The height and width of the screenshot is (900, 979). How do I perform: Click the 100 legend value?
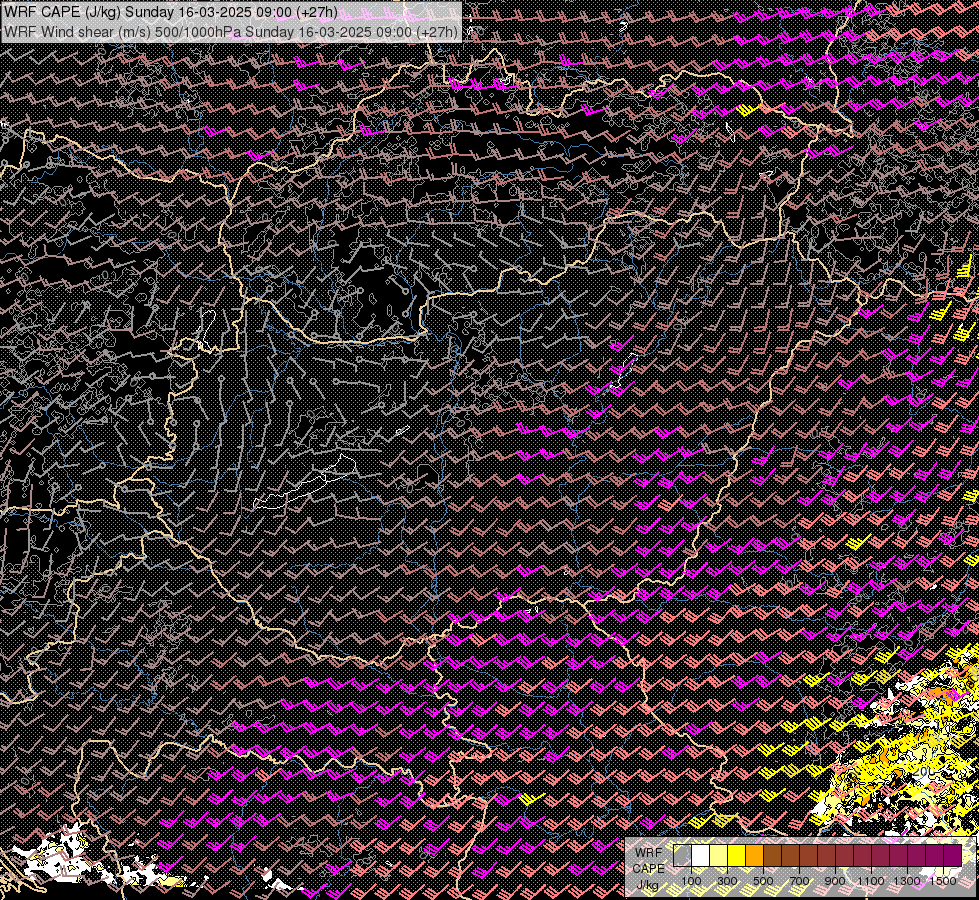691,881
